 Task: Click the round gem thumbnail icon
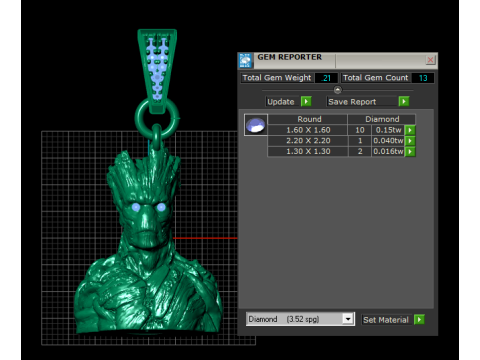click(256, 125)
